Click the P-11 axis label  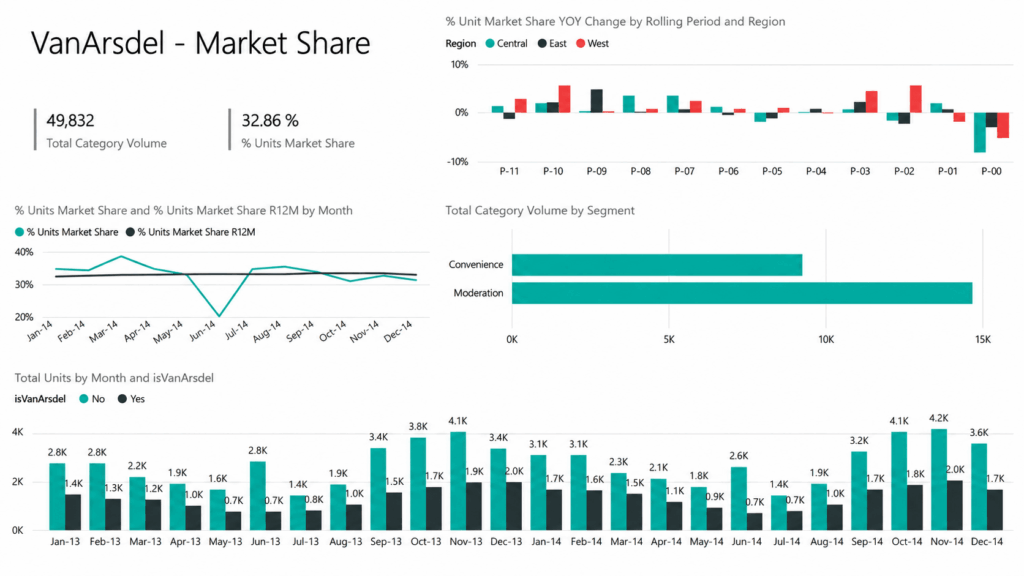pos(509,171)
